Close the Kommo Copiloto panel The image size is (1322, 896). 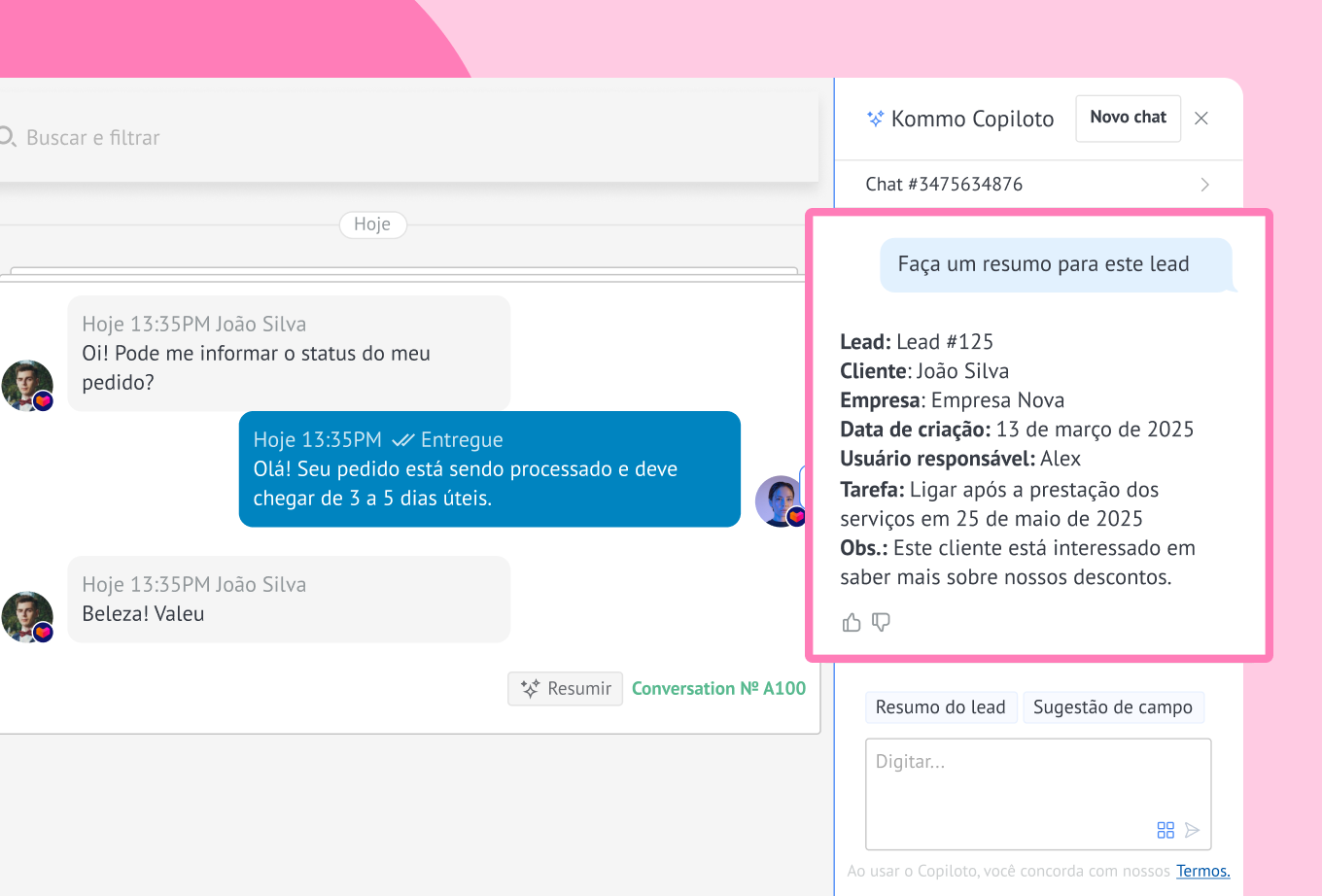pyautogui.click(x=1201, y=119)
